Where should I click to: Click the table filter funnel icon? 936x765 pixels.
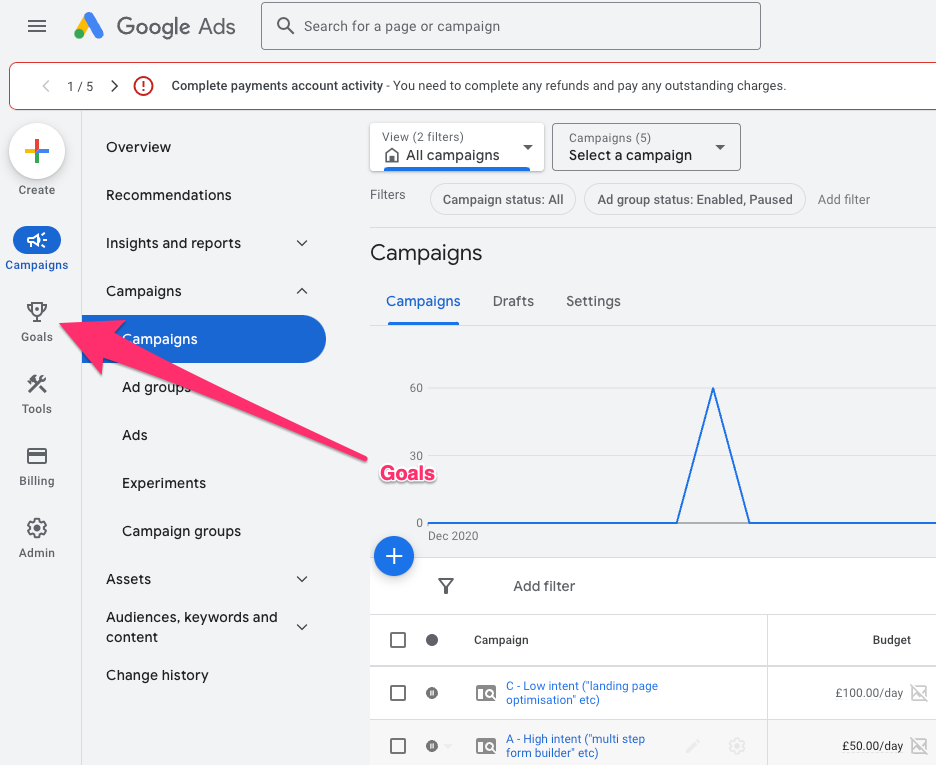pos(446,586)
